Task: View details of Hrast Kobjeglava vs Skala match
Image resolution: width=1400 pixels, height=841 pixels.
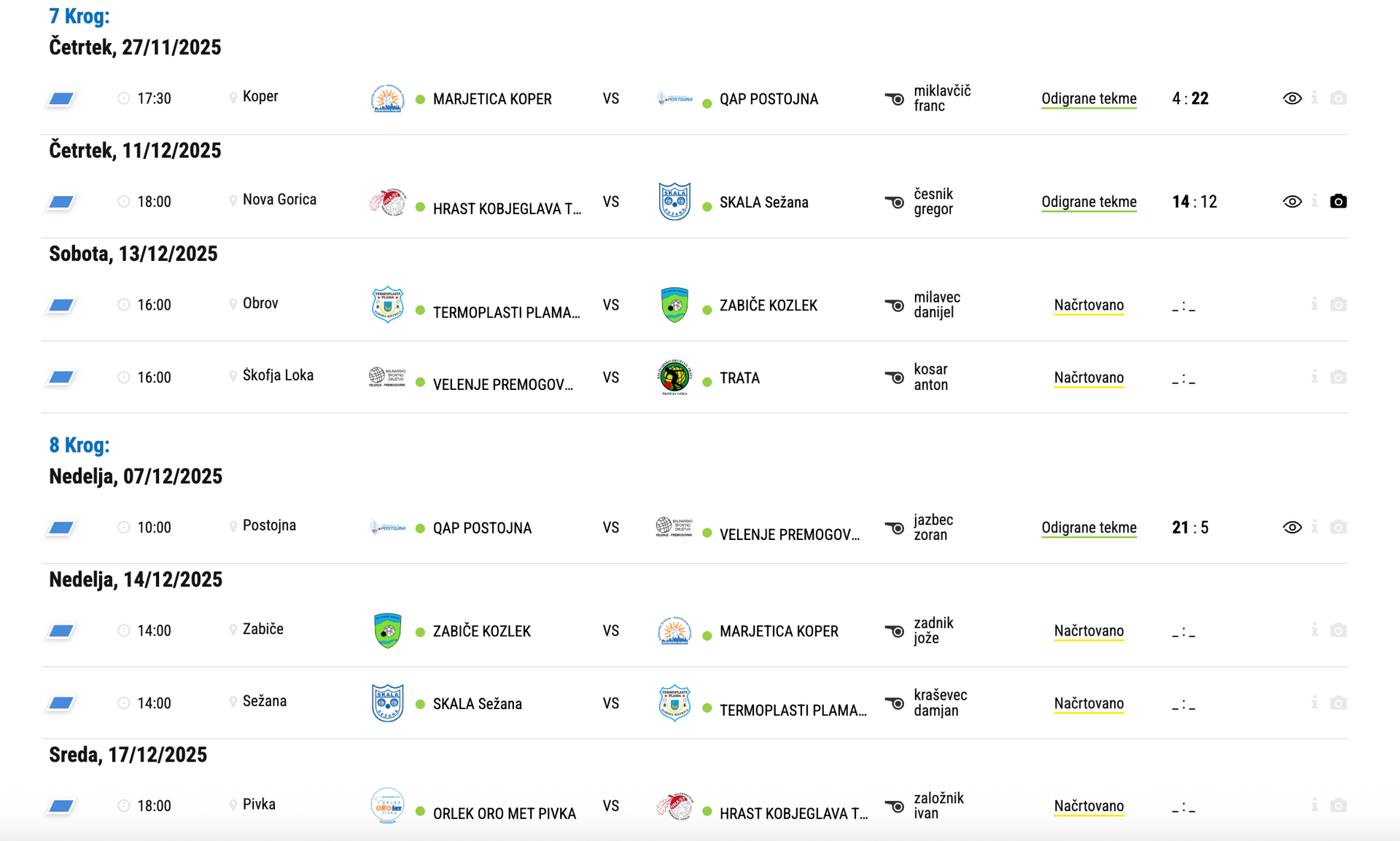Action: coord(1292,202)
